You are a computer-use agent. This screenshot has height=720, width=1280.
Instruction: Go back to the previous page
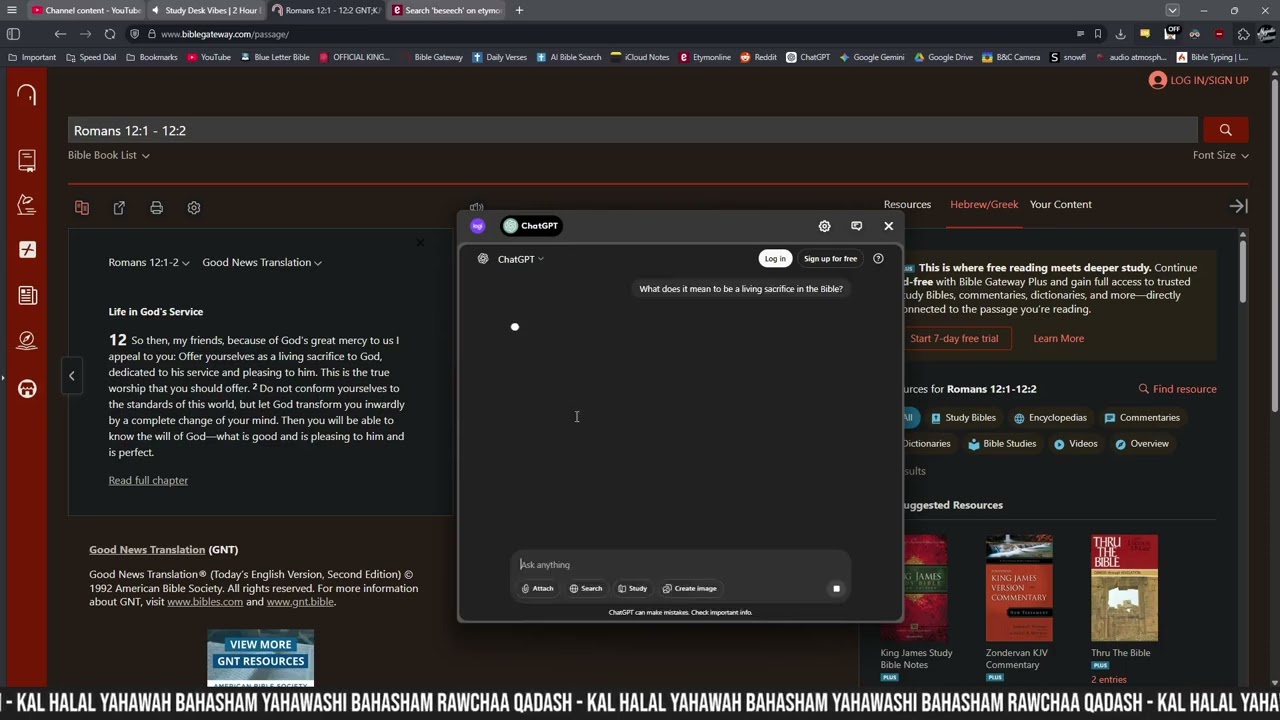[x=60, y=34]
